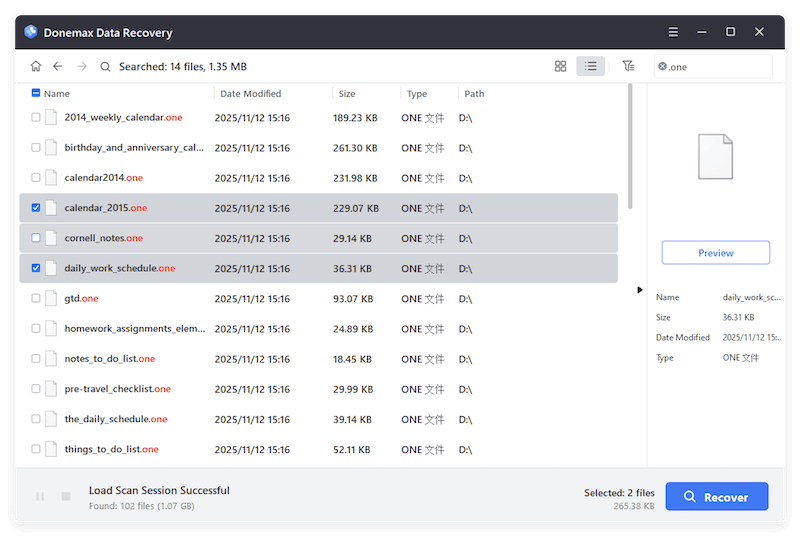Image resolution: width=800 pixels, height=538 pixels.
Task: Go to the home screen icon
Action: coord(36,66)
